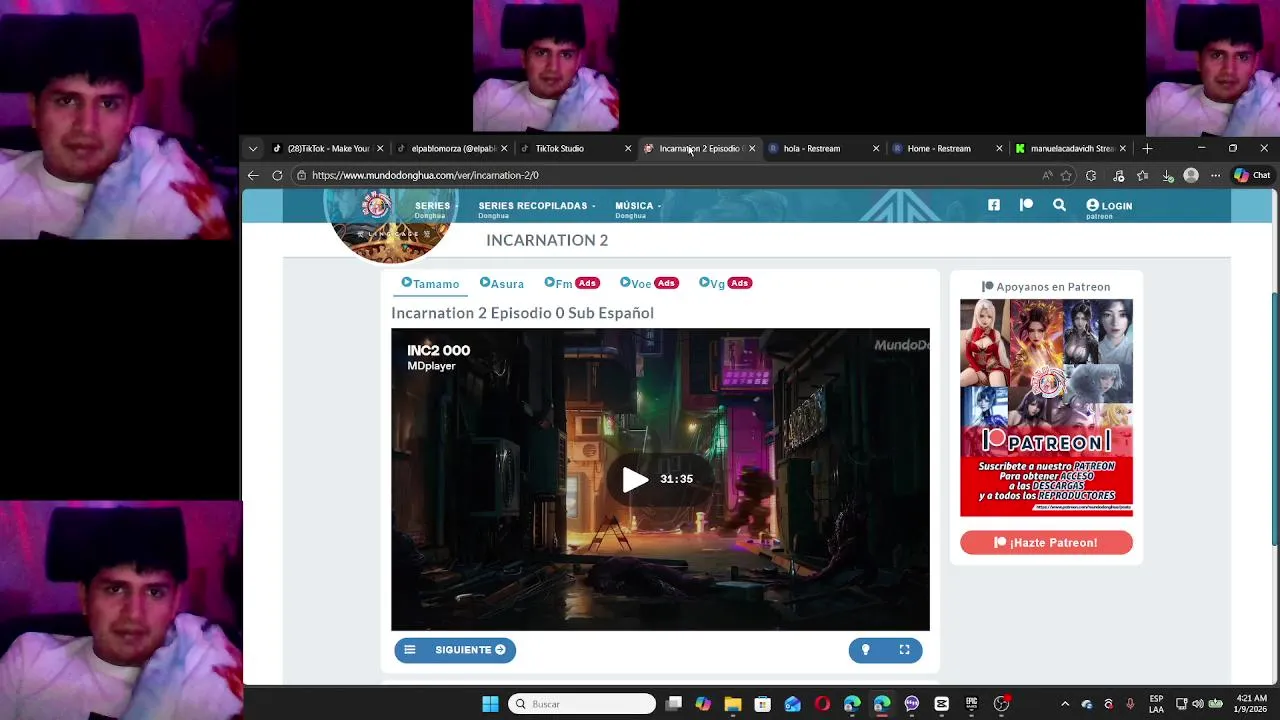Viewport: 1280px width, 720px height.
Task: Select the Voe player server tab
Action: click(x=648, y=284)
